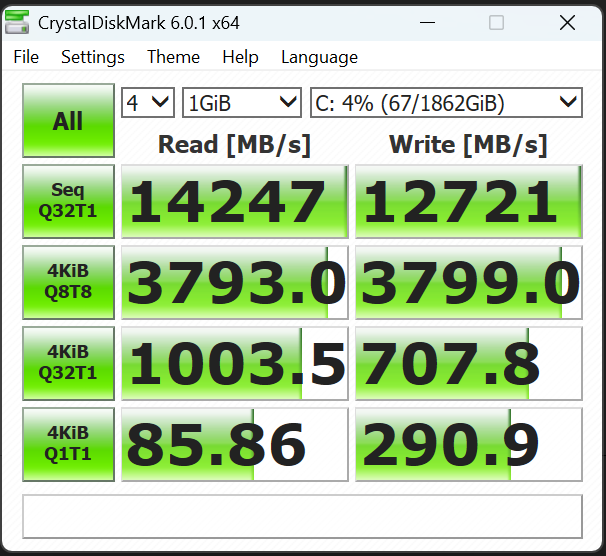This screenshot has height=556, width=606.
Task: Launch the 4KiB Q32T1 test
Action: click(68, 361)
